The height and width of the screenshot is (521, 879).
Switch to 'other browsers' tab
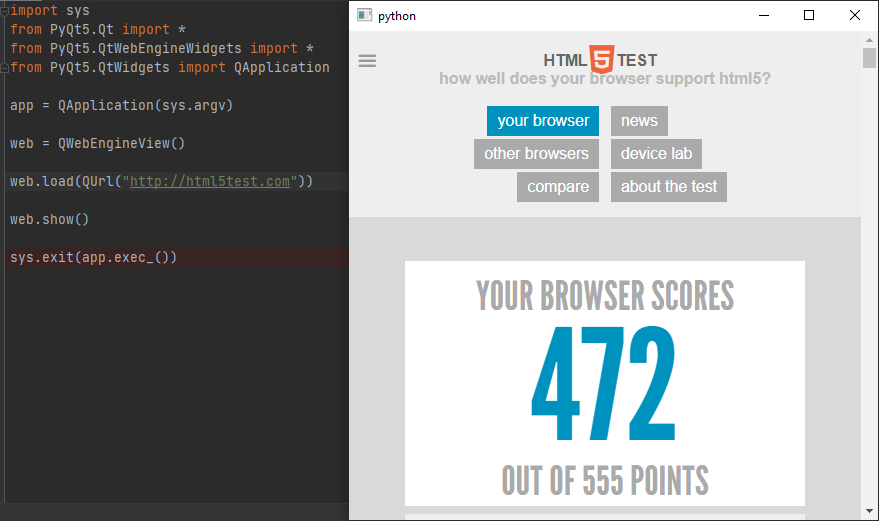click(536, 154)
